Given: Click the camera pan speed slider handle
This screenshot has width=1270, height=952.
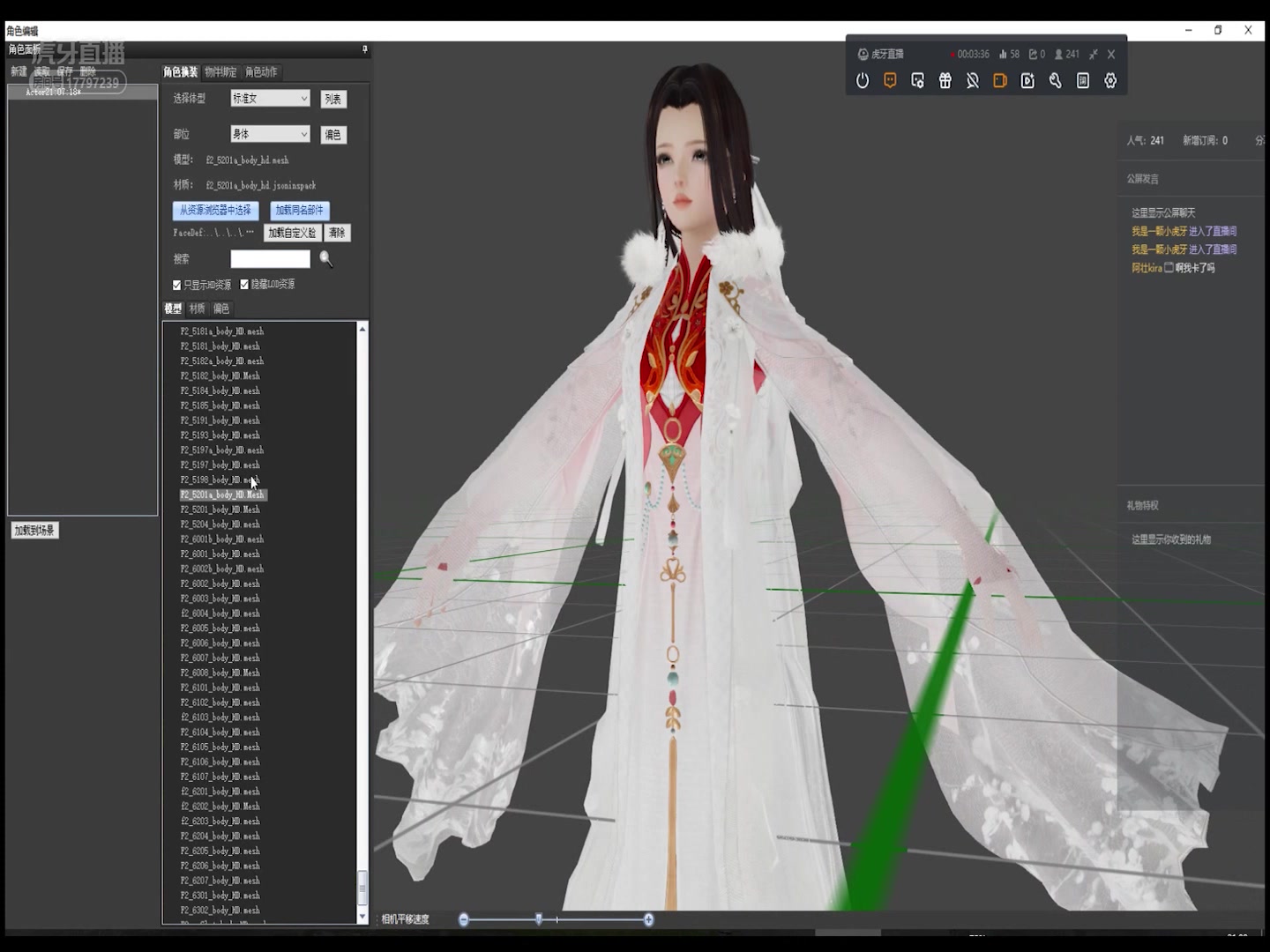Looking at the screenshot, I should 539,919.
